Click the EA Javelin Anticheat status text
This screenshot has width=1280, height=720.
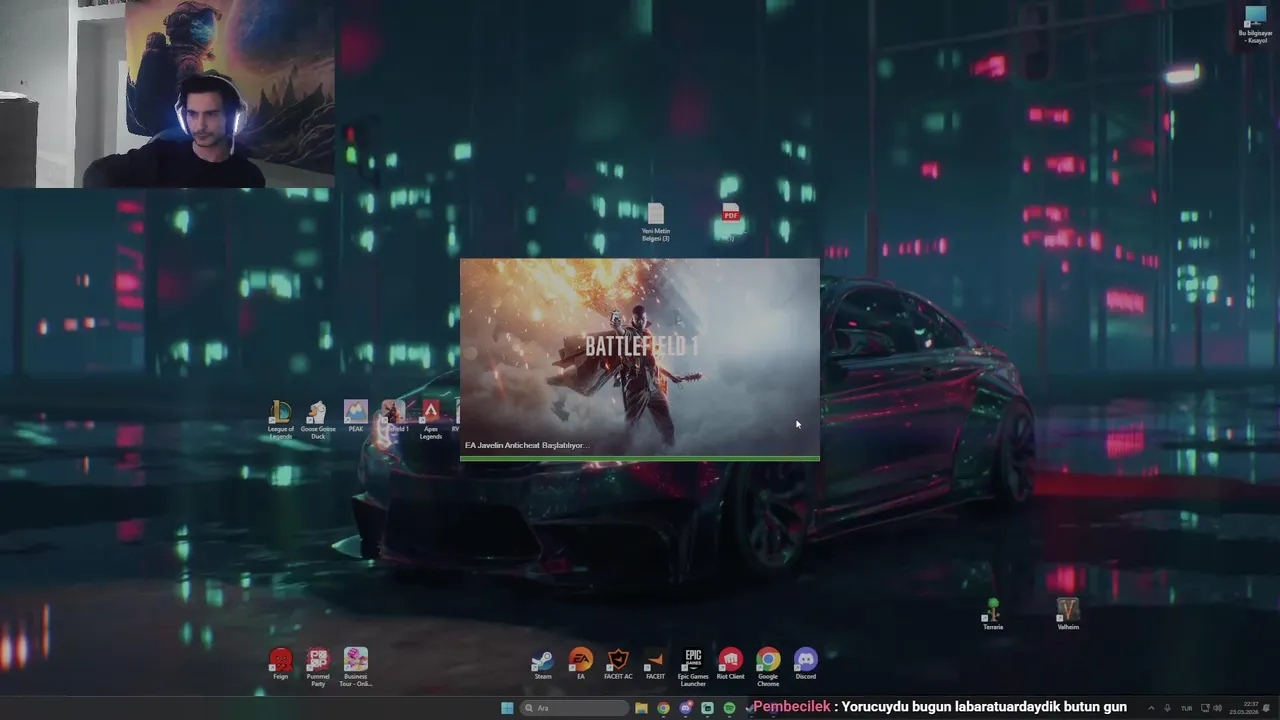coord(527,445)
